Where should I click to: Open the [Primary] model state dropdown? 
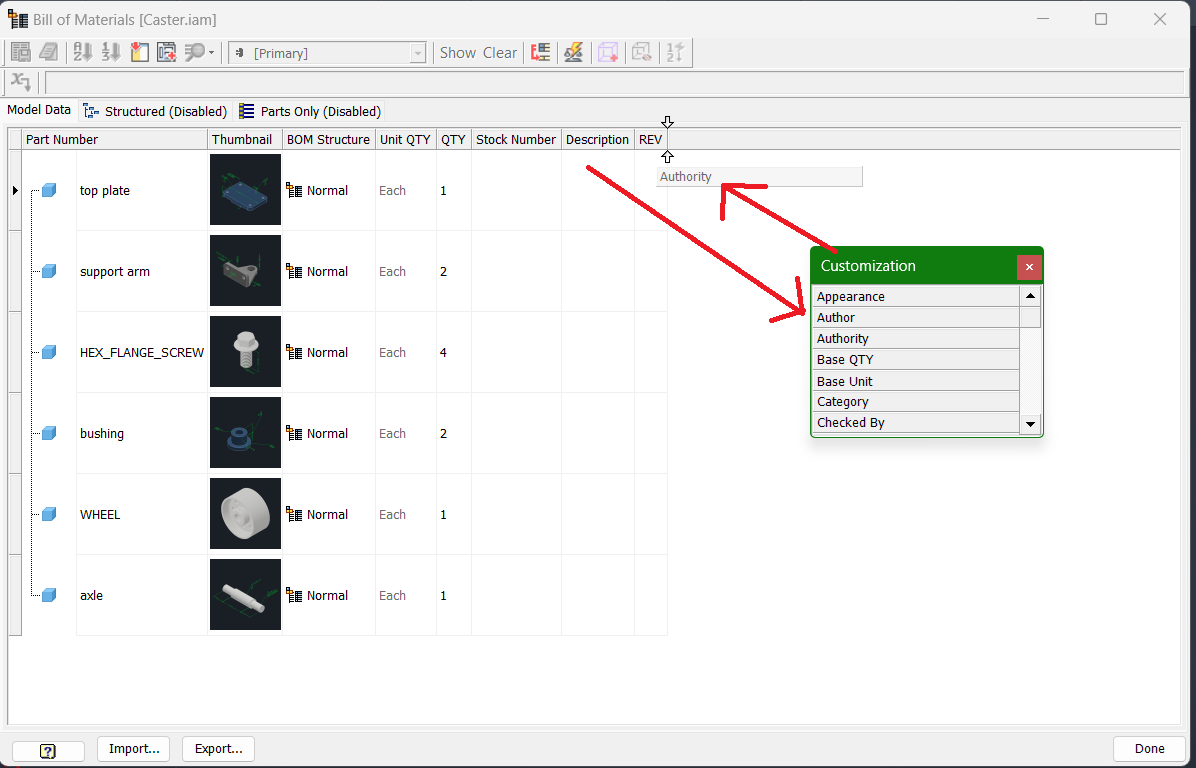(327, 53)
